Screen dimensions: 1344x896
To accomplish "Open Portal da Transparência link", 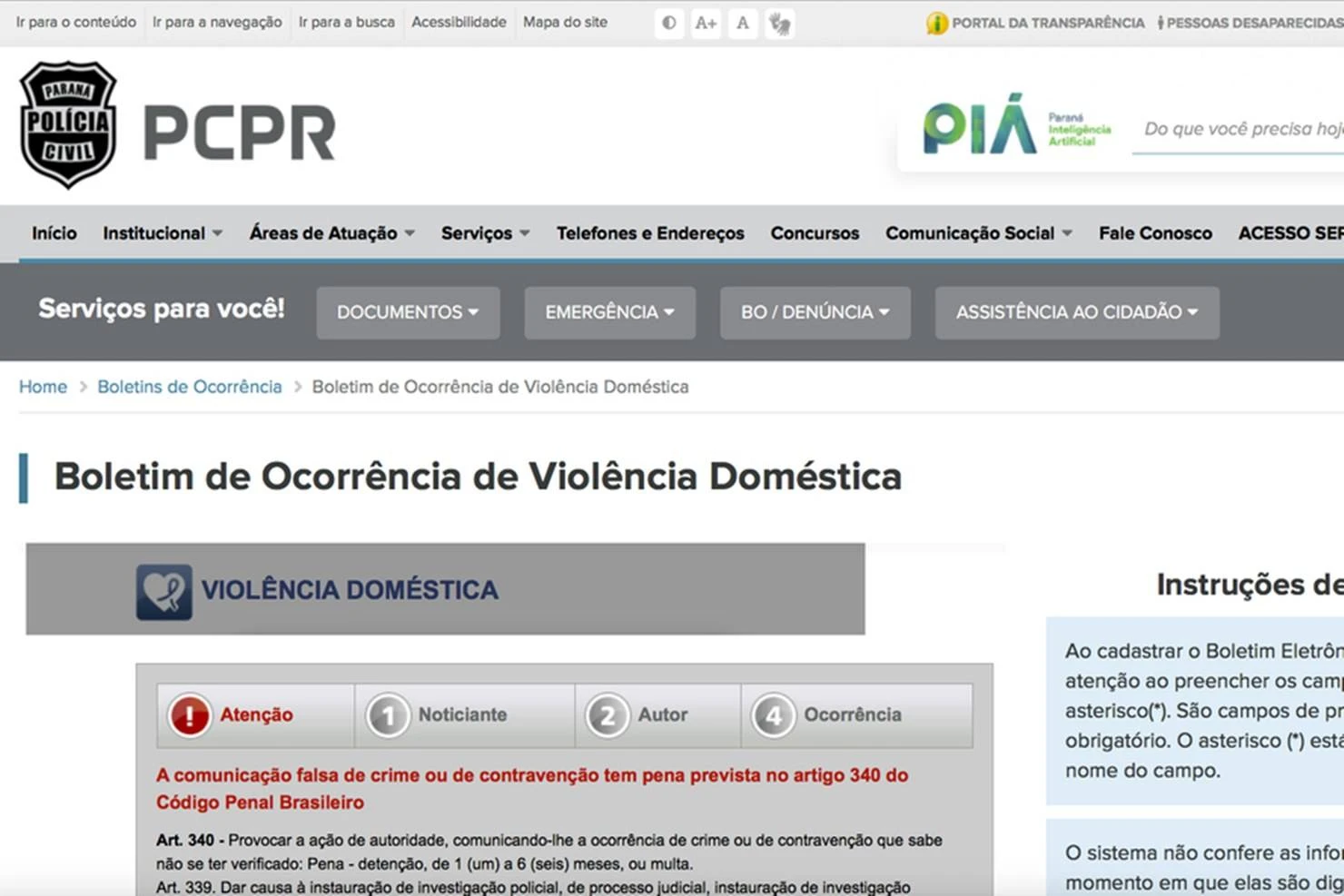I will [1047, 23].
